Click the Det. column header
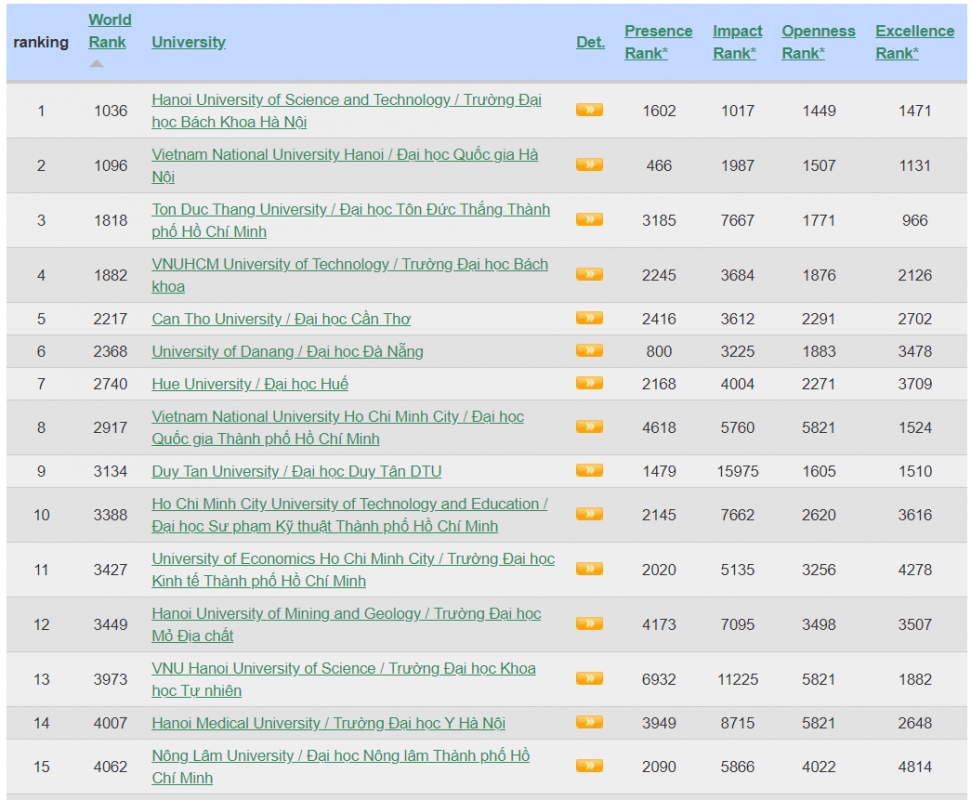This screenshot has height=800, width=971. click(590, 42)
